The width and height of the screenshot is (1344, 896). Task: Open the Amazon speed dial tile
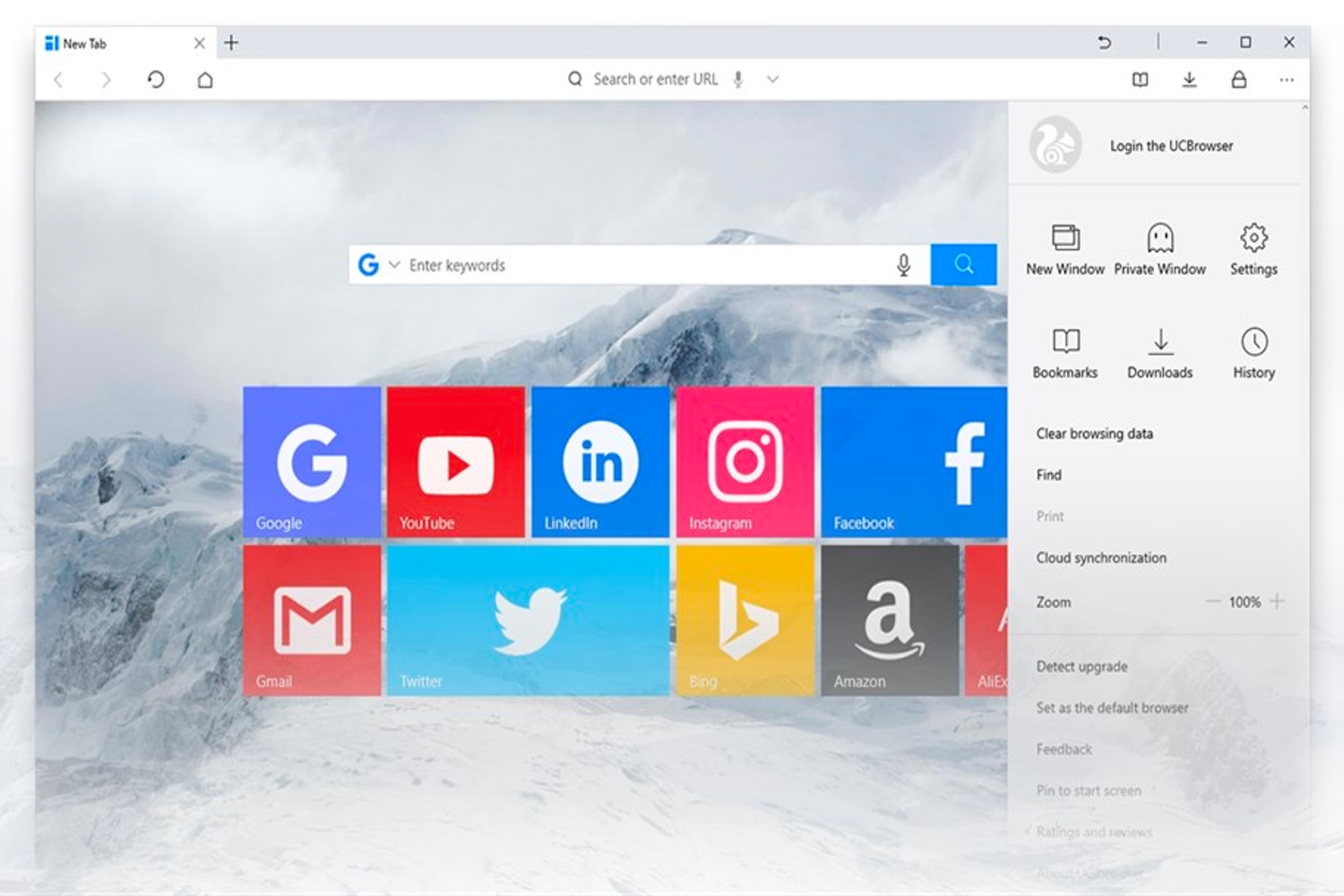890,621
